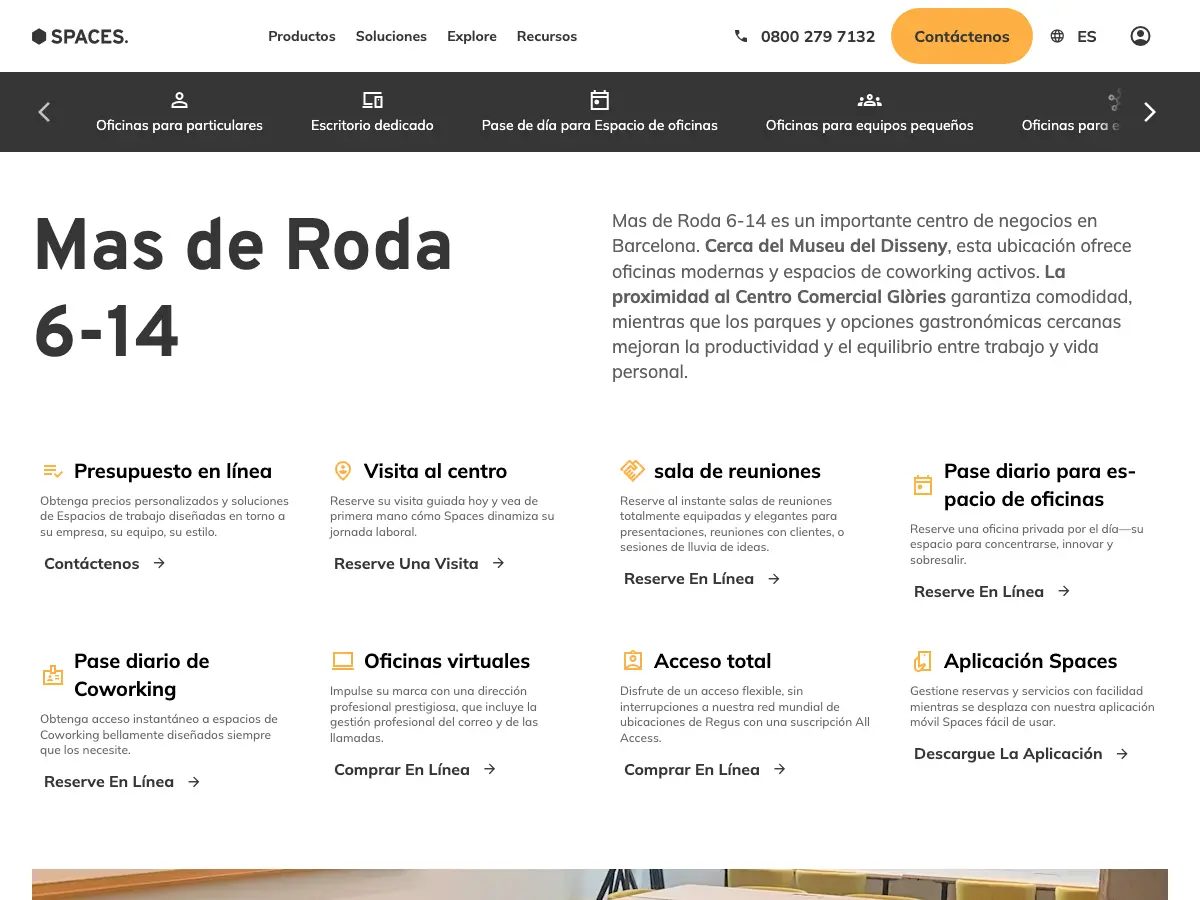Select Pase de día para Espacio de oficinas

(x=600, y=125)
